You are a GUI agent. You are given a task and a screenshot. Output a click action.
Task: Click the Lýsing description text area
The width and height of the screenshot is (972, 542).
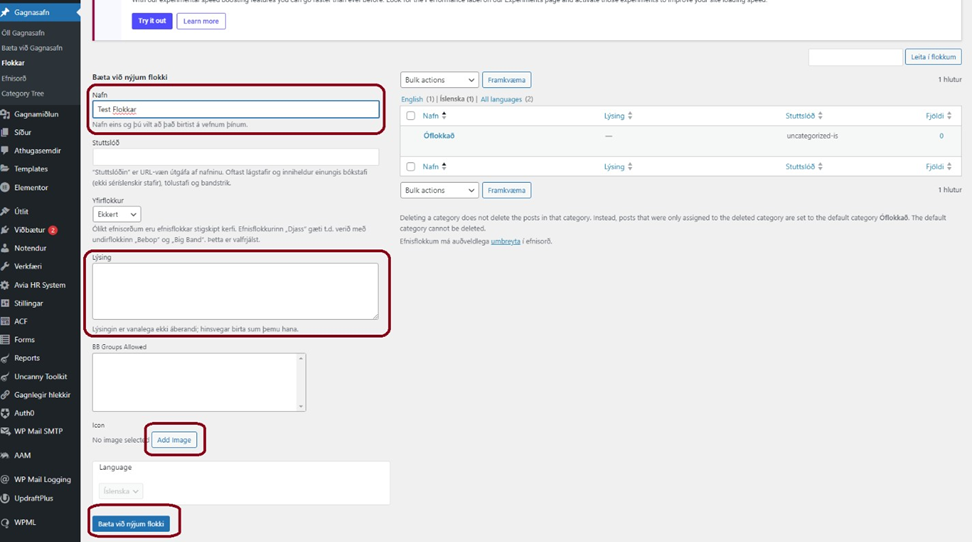(235, 291)
